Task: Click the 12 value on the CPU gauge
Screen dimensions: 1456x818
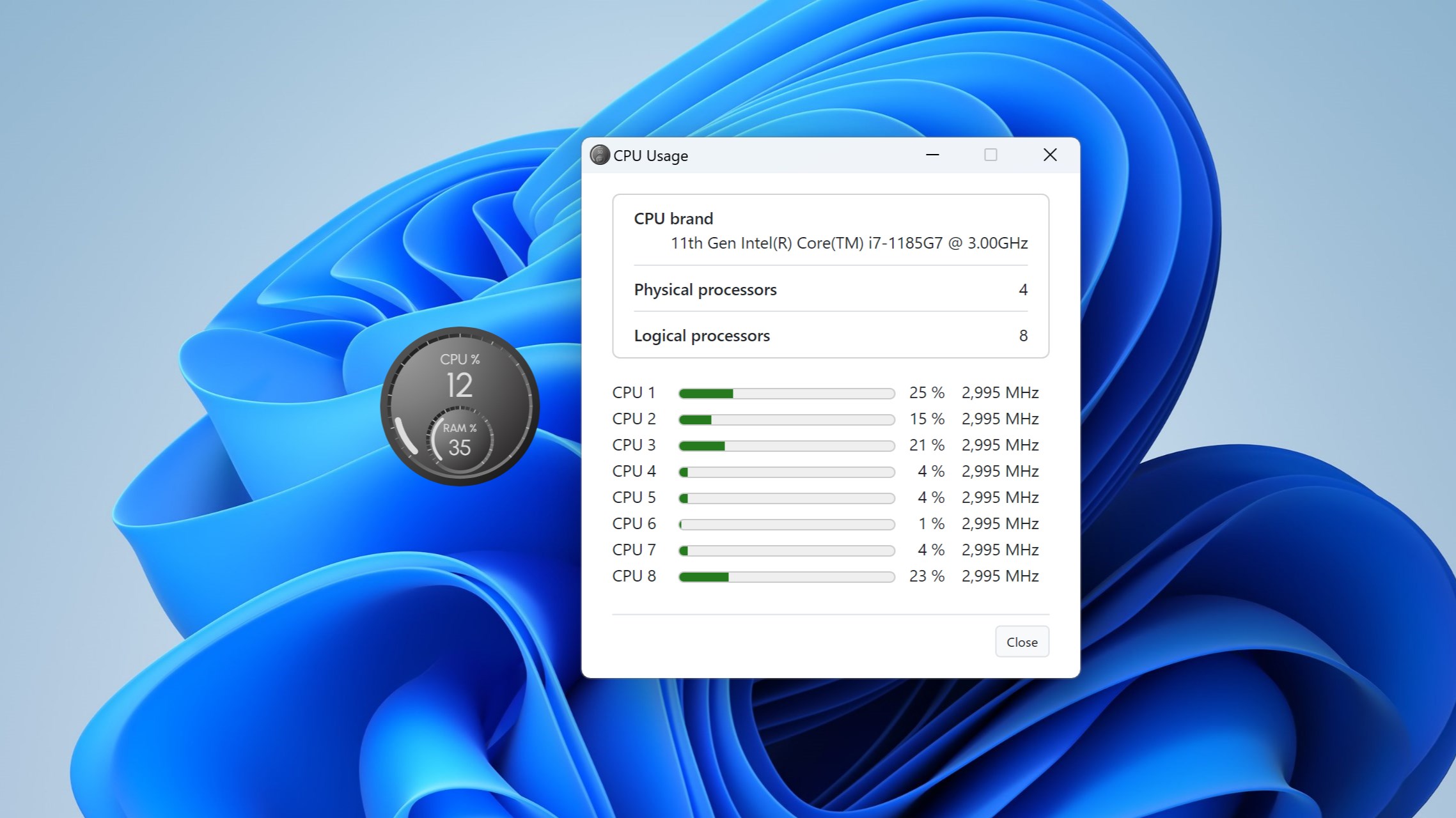Action: tap(458, 387)
